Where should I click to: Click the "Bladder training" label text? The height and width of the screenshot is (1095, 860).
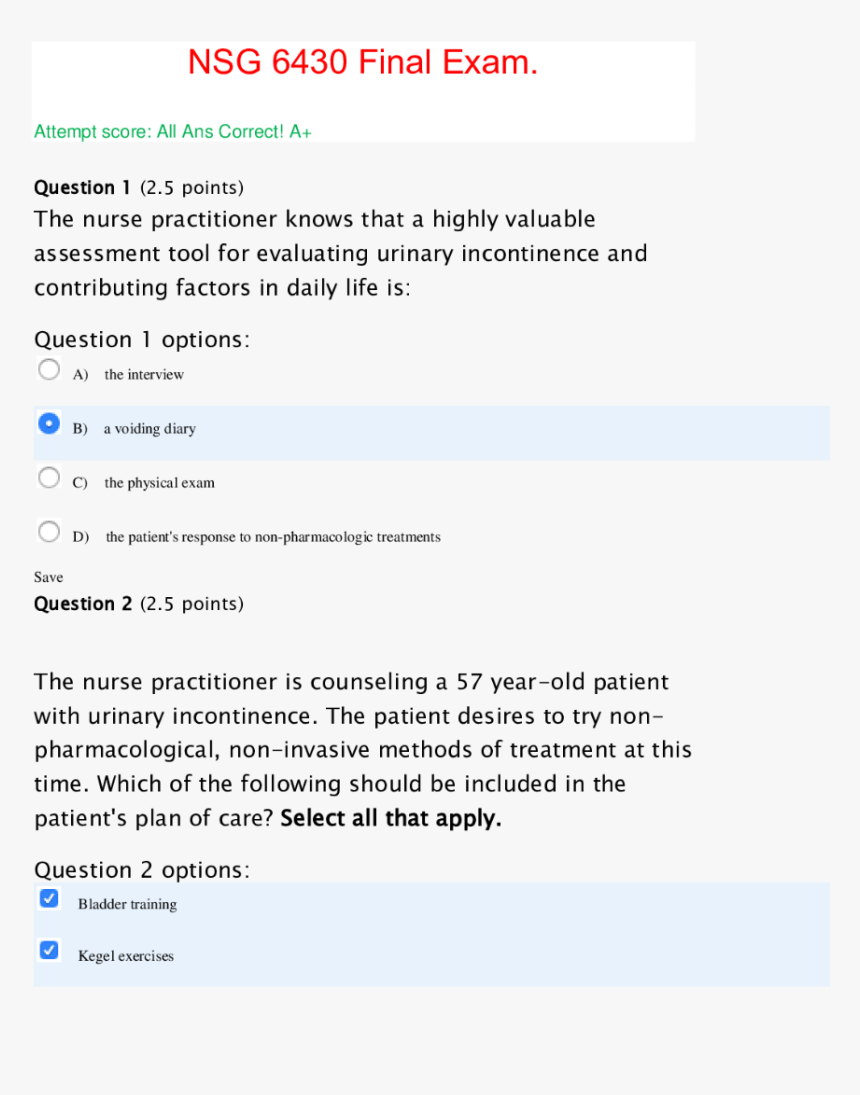[x=127, y=905]
